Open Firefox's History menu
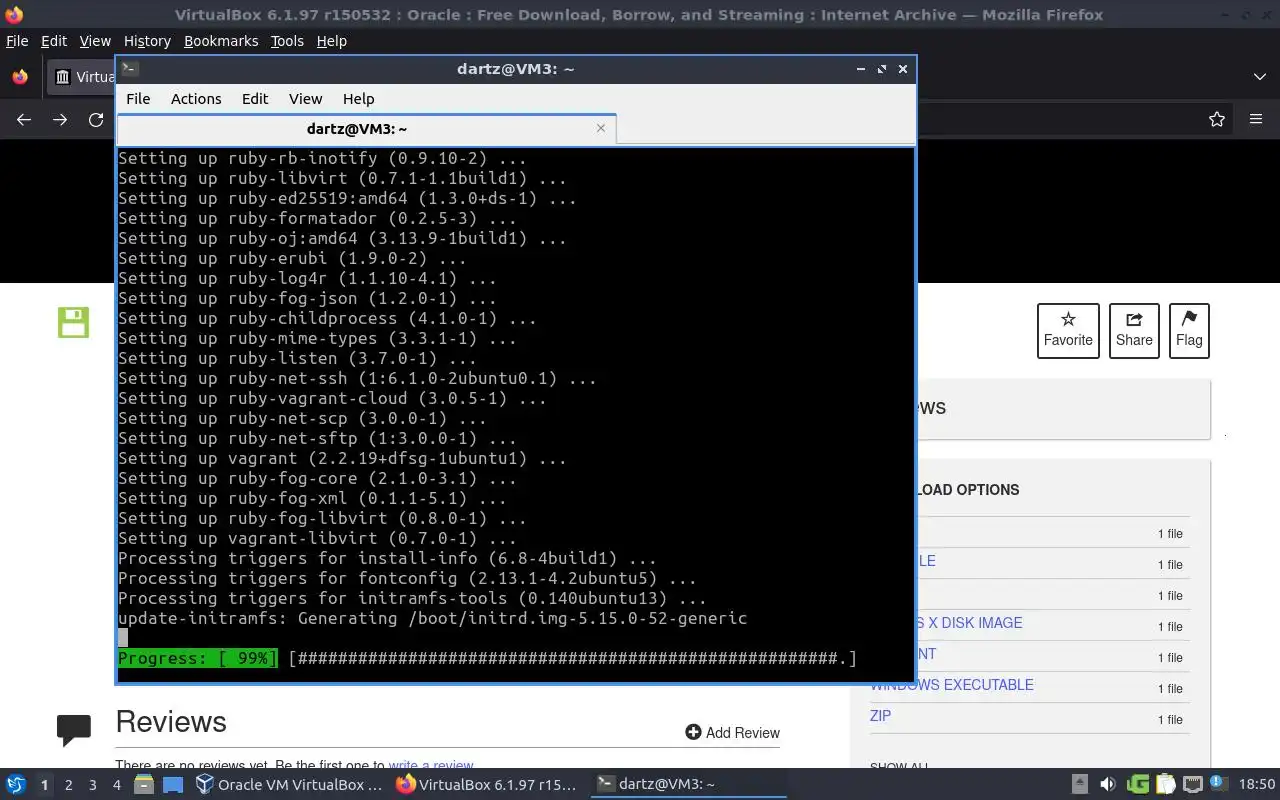This screenshot has width=1280, height=800. pyautogui.click(x=147, y=41)
